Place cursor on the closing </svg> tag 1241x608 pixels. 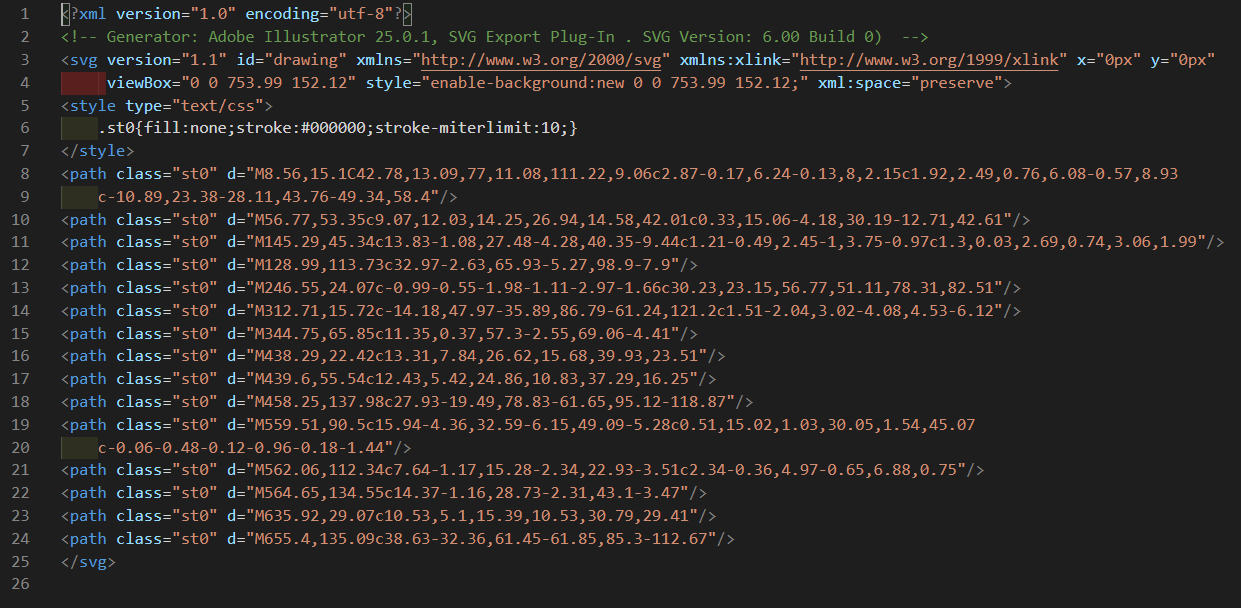88,562
